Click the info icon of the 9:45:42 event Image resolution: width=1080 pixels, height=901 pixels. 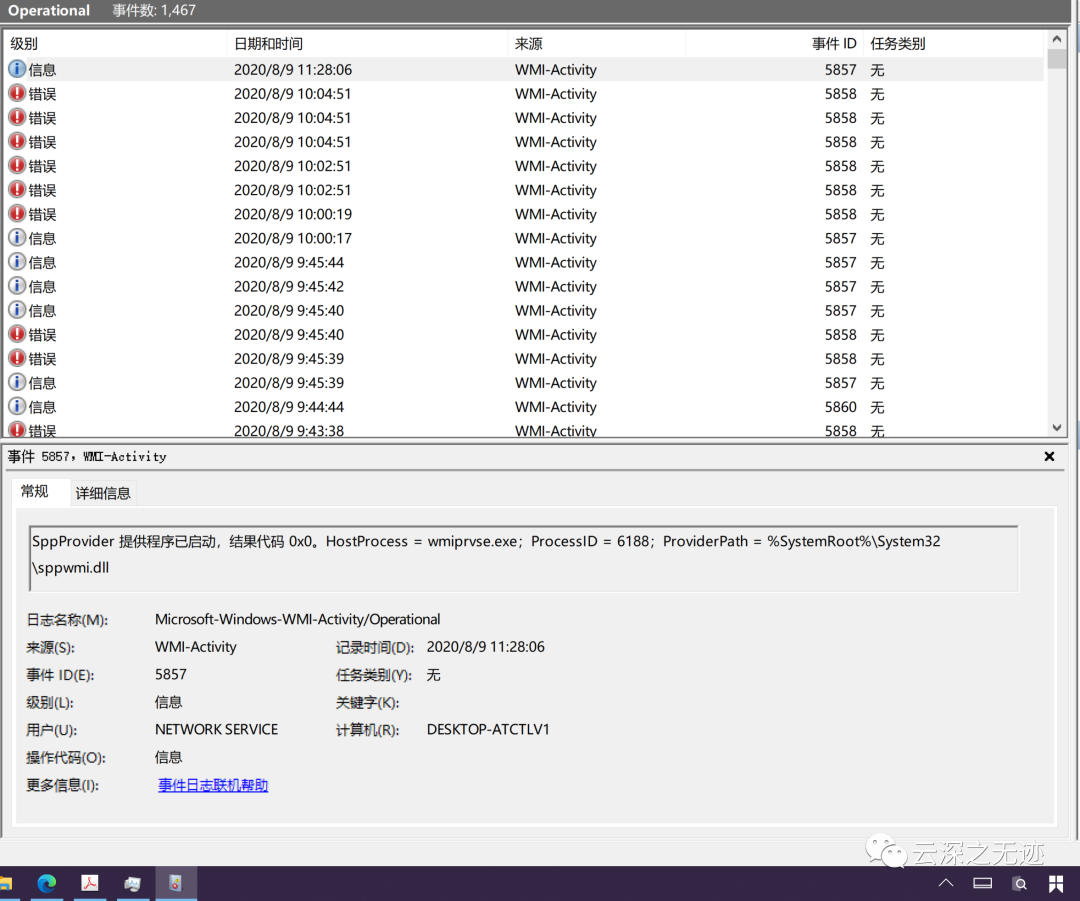click(x=17, y=286)
